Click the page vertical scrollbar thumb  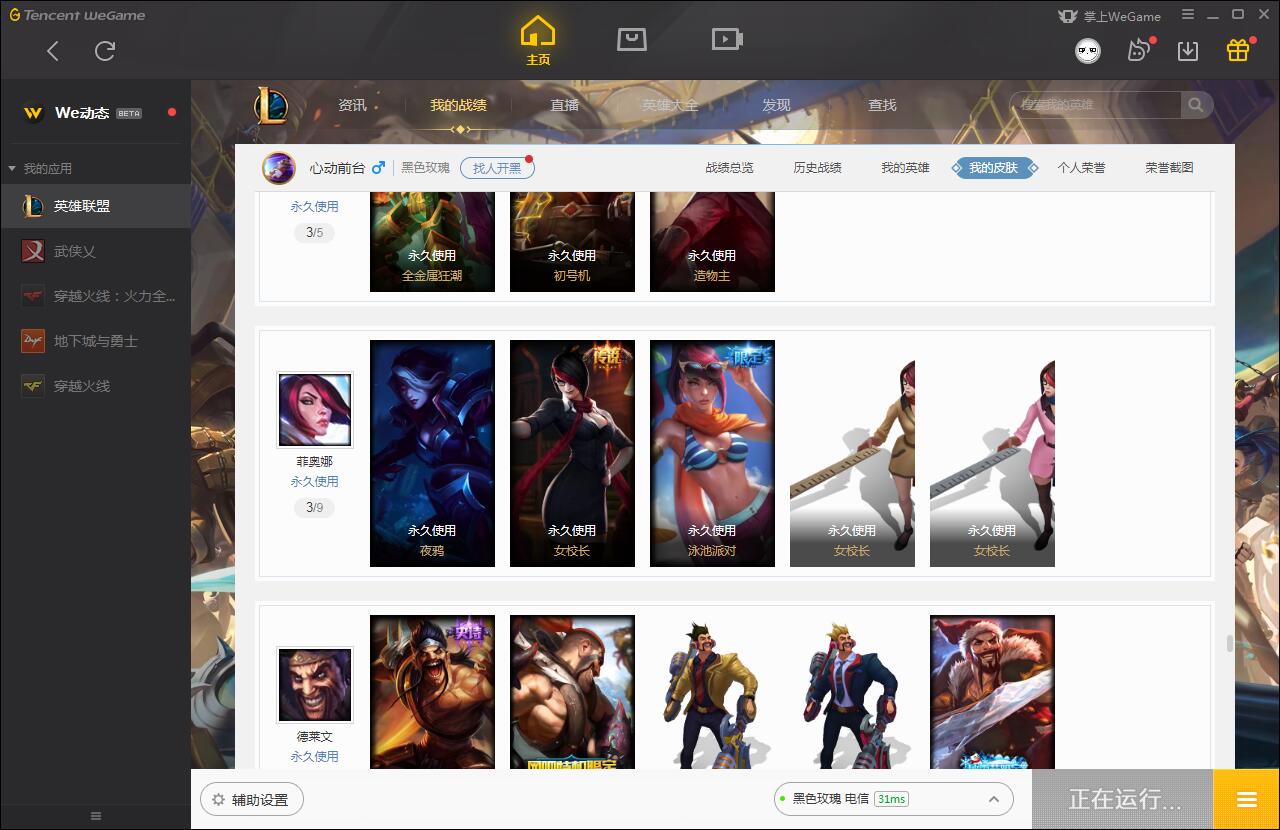(1228, 643)
